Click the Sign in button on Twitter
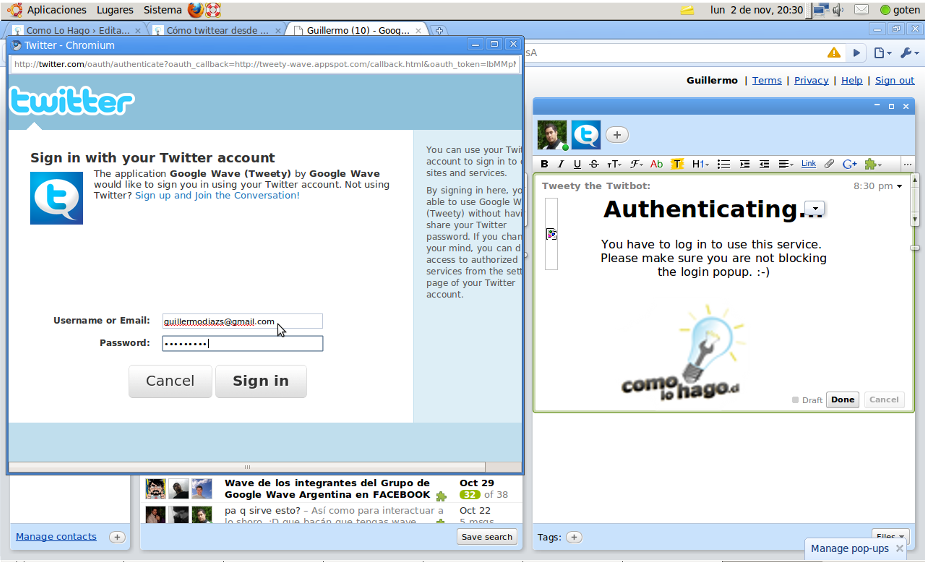This screenshot has width=925, height=562. click(x=261, y=381)
